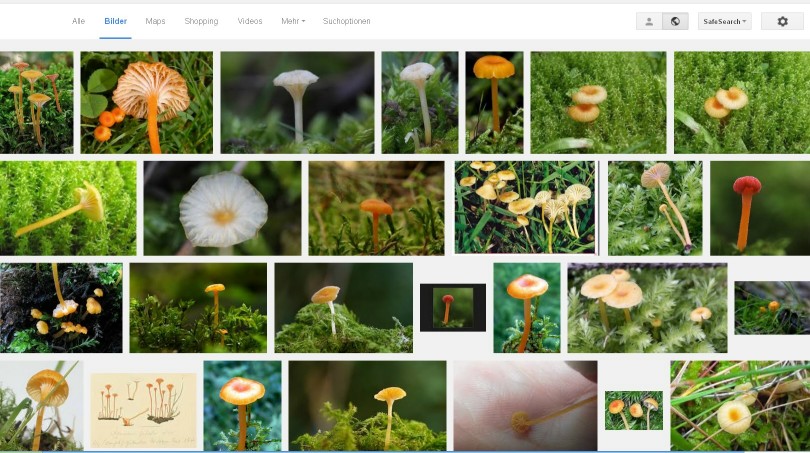Expand the Mehr menu
The image size is (810, 453).
coord(293,21)
